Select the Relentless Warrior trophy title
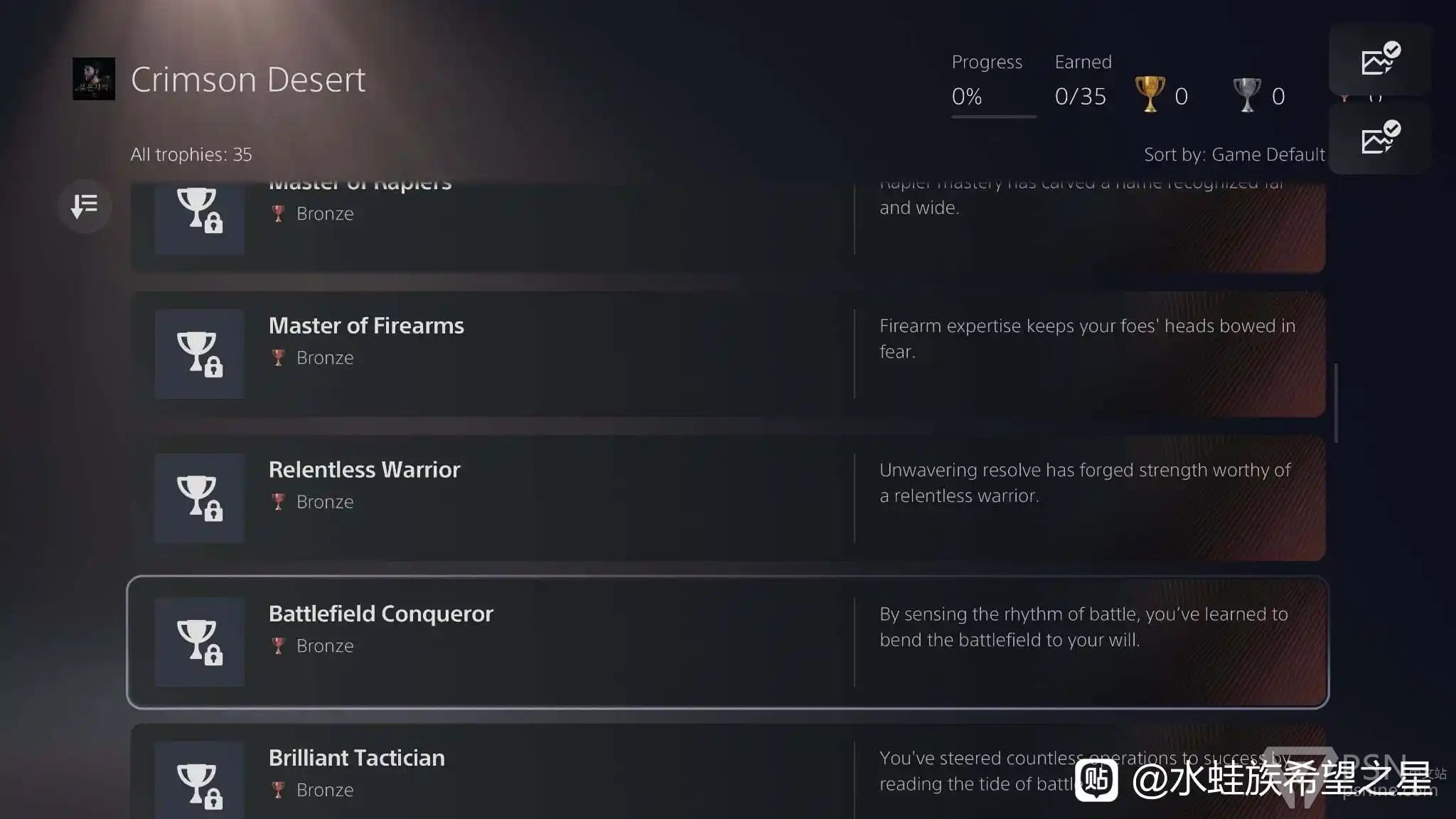Image resolution: width=1456 pixels, height=819 pixels. [364, 470]
